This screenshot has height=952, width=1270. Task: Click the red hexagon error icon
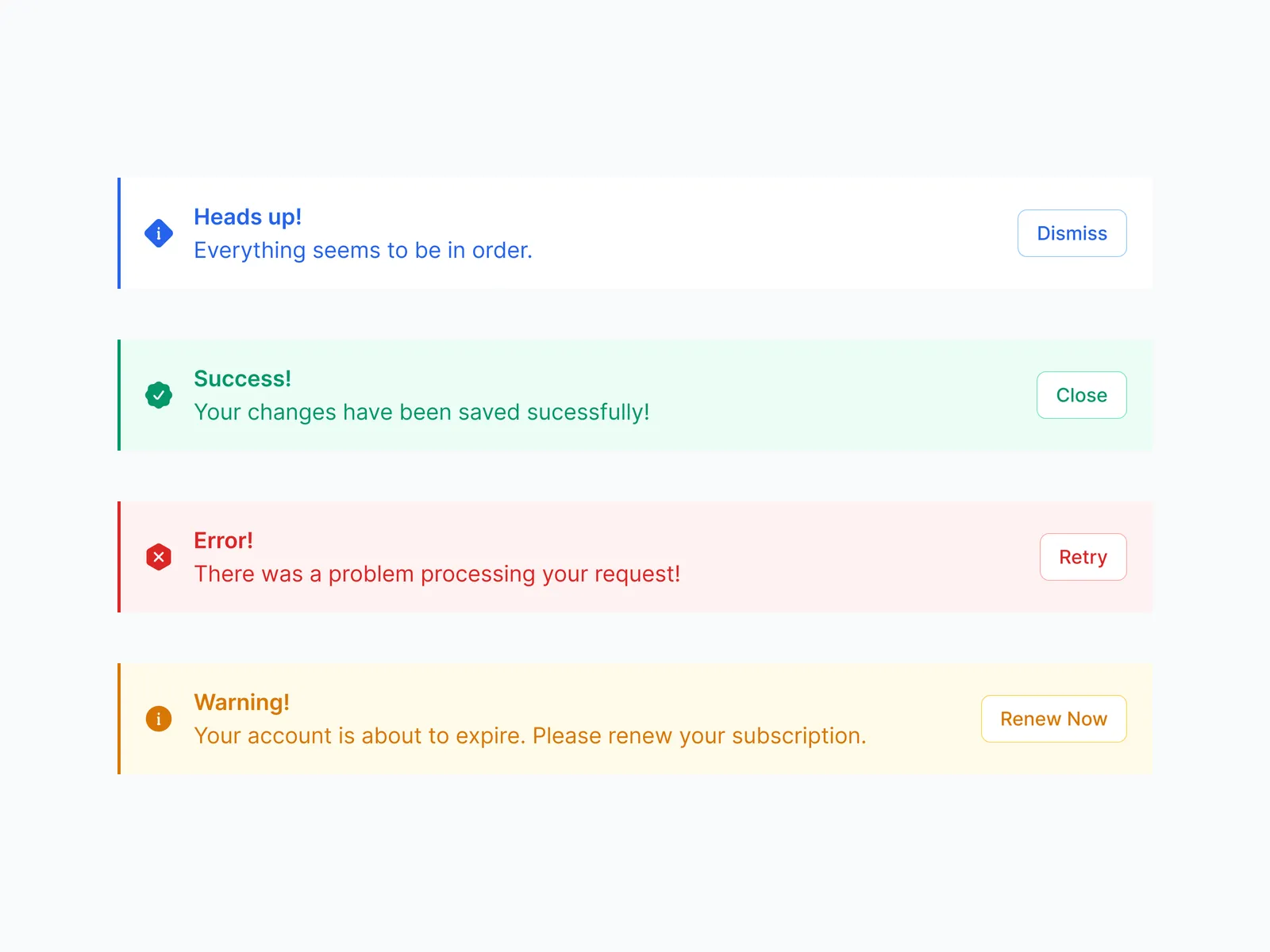point(159,557)
